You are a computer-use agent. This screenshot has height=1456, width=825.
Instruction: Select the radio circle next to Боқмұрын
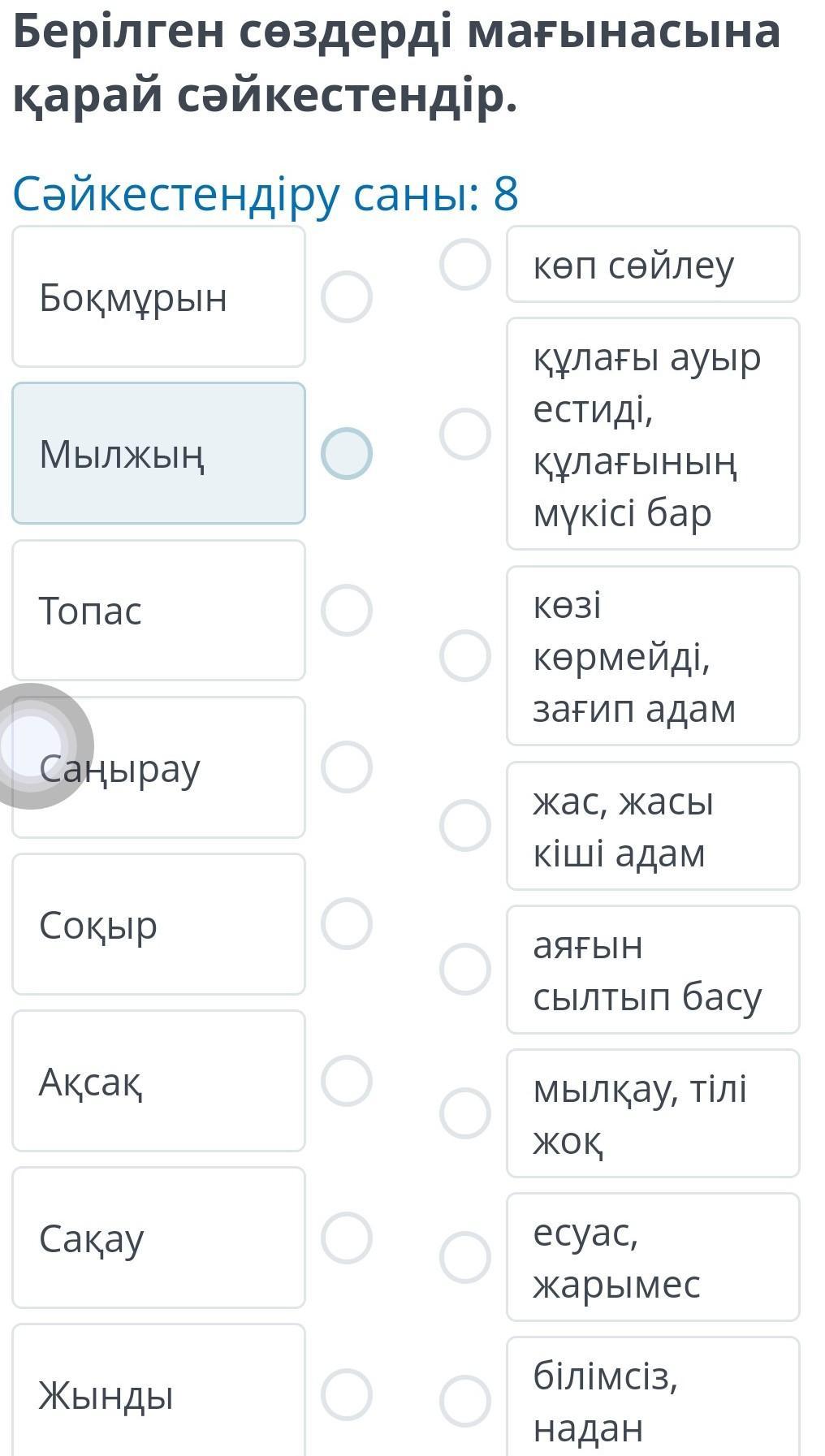click(x=347, y=296)
